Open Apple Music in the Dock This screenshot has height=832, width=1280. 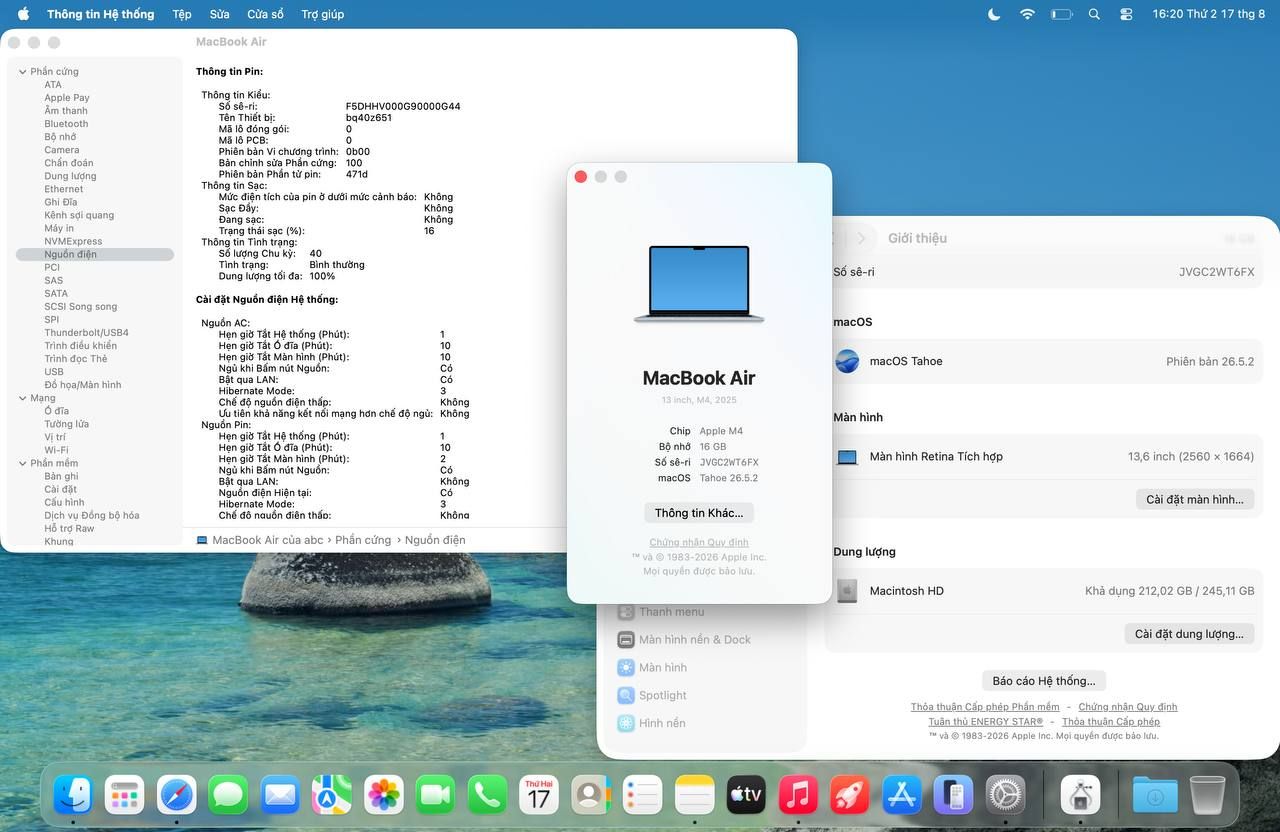click(x=798, y=796)
